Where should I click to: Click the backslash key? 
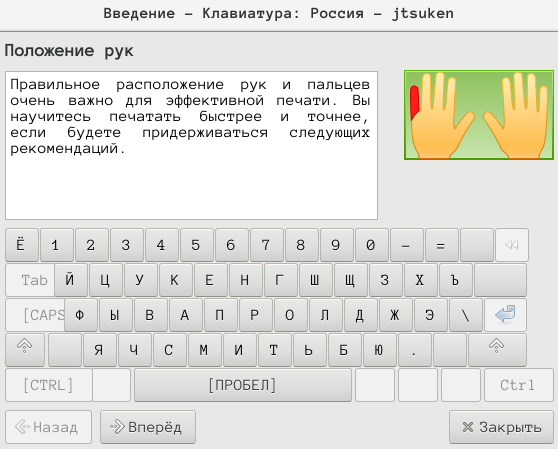466,315
